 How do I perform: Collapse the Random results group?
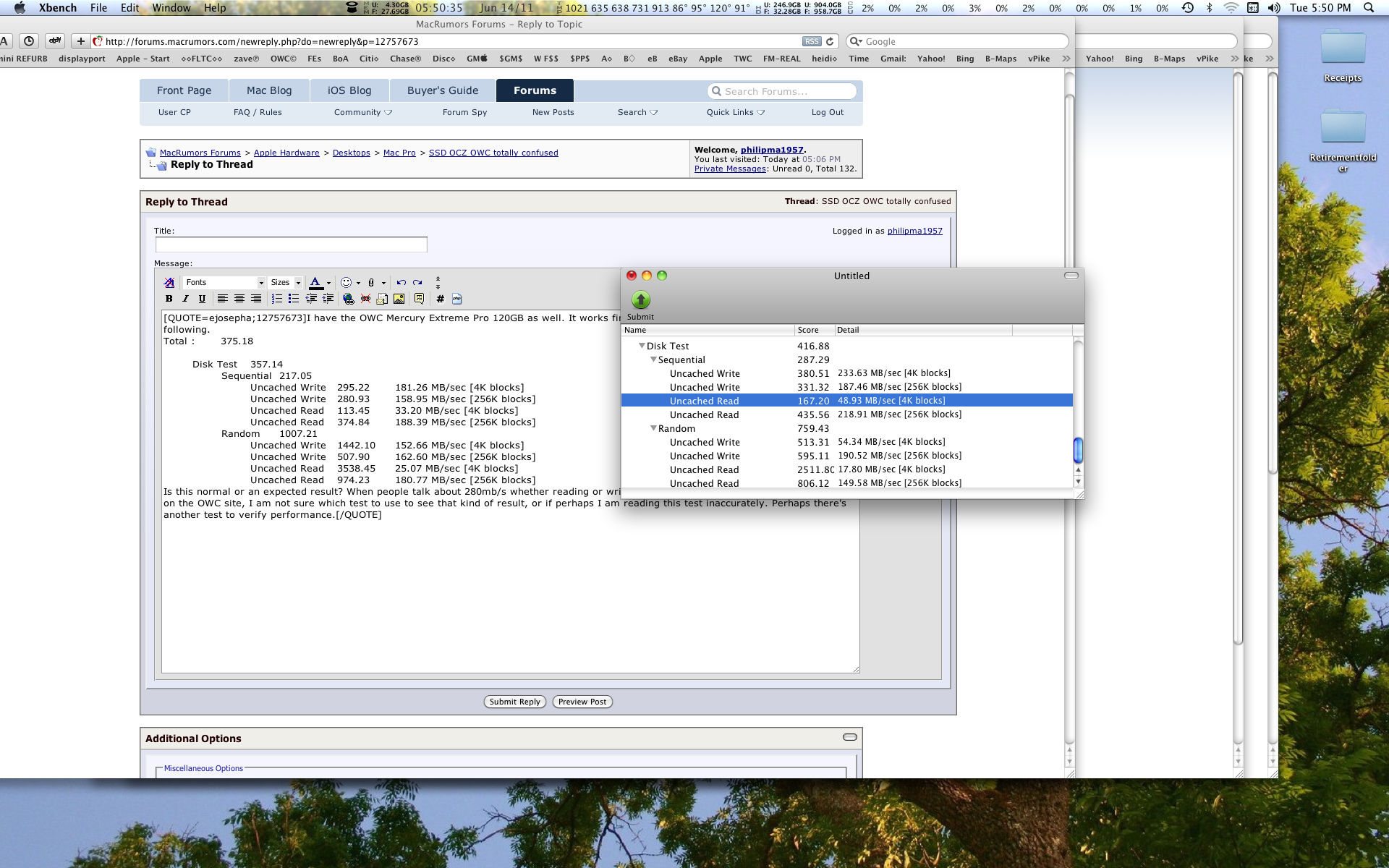click(x=653, y=428)
